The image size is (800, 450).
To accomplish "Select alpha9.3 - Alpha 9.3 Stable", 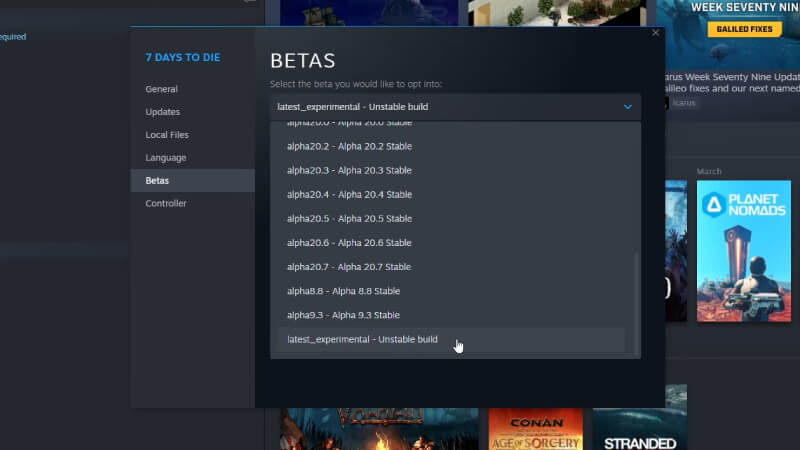I will tap(343, 315).
